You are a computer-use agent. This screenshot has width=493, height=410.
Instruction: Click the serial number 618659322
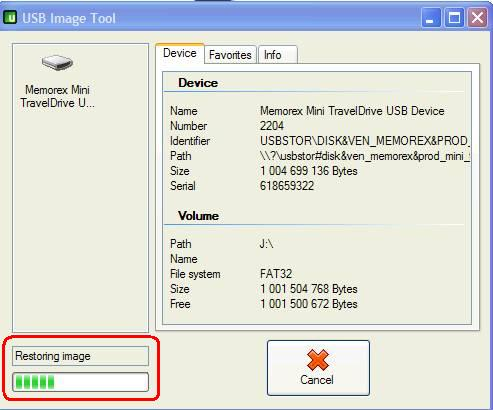(x=287, y=186)
